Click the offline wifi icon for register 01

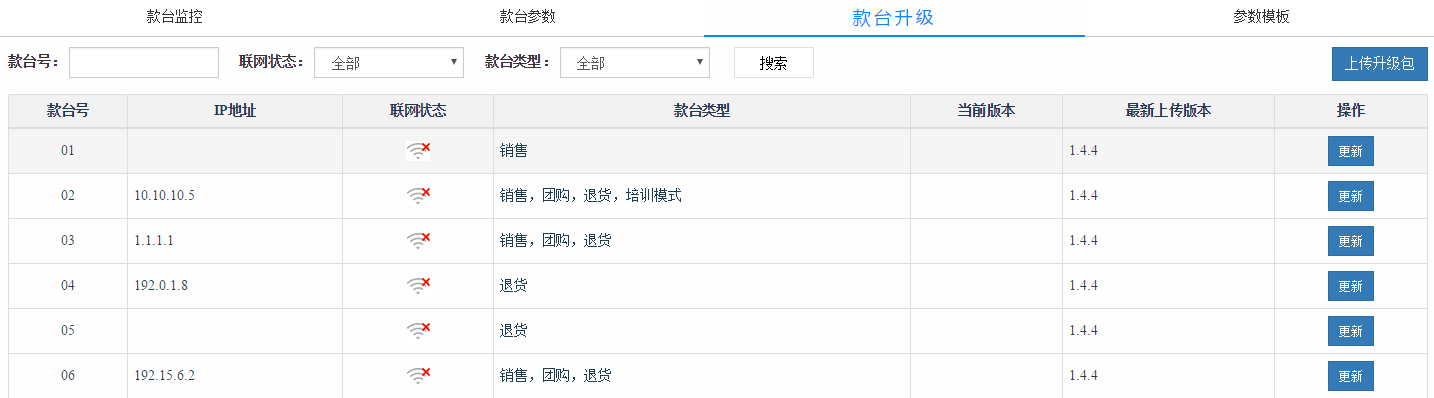pyautogui.click(x=418, y=151)
